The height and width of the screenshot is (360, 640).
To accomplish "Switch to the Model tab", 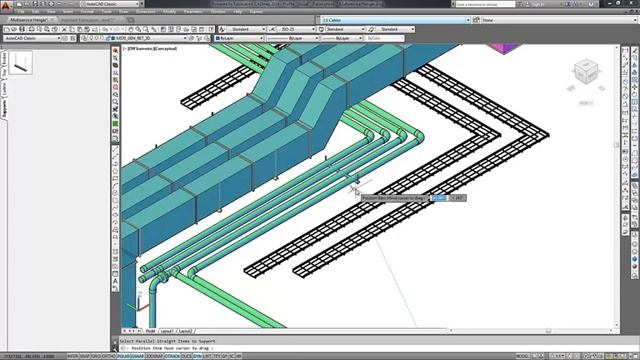I will tap(151, 331).
